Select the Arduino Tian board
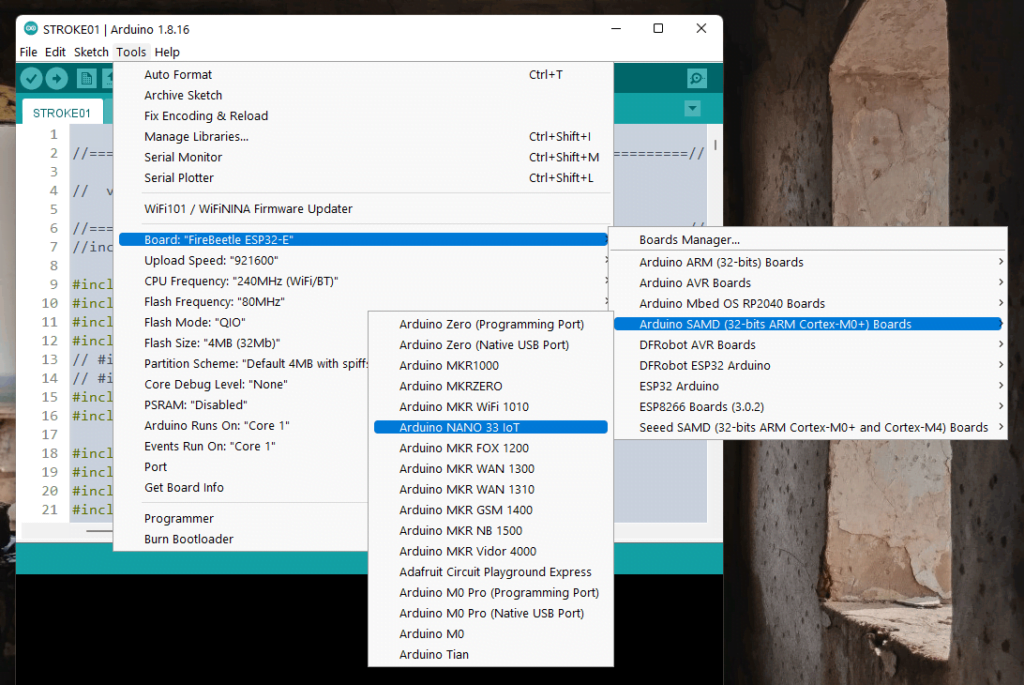This screenshot has height=685, width=1024. 490,655
